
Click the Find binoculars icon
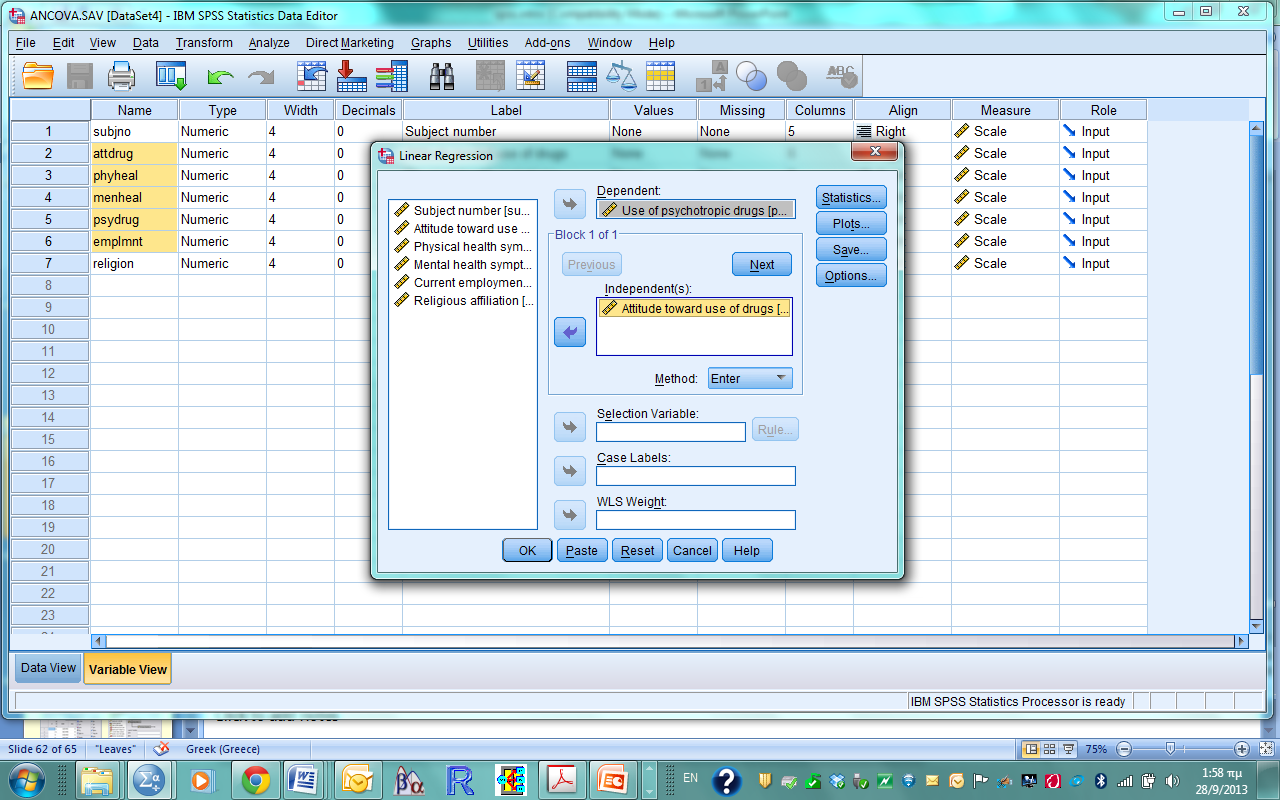pos(442,76)
